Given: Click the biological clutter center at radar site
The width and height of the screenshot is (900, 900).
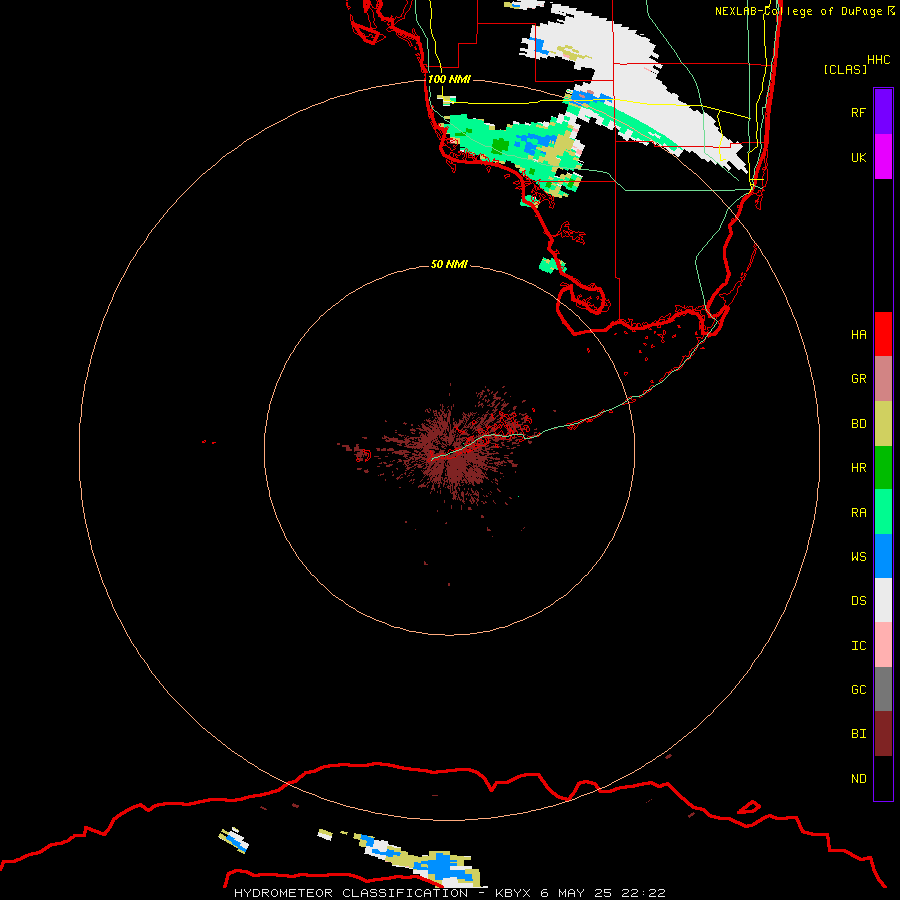Looking at the screenshot, I should (451, 453).
